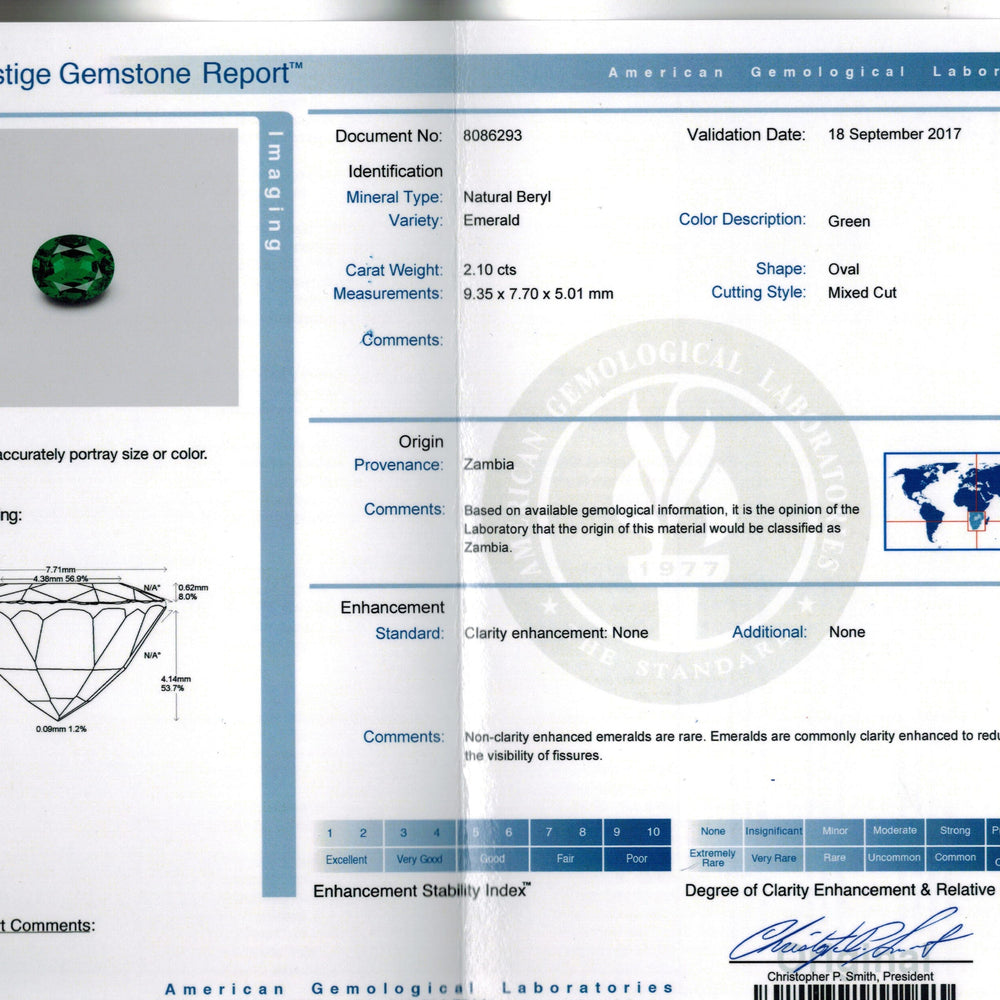Click the Enhancement section heading
The image size is (1000, 1000).
click(392, 608)
